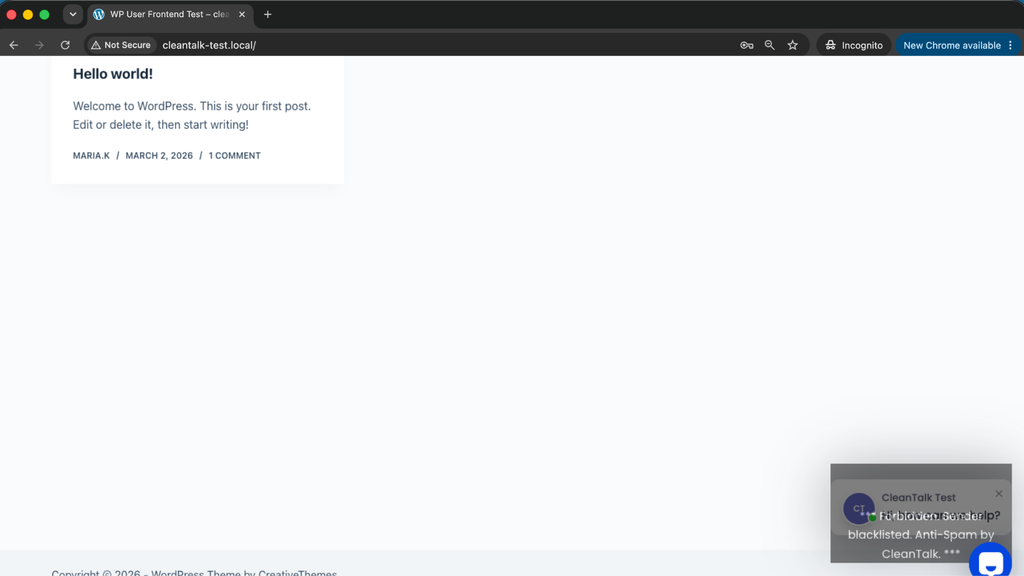
Task: Click the CT avatar in chat popup
Action: [x=859, y=508]
